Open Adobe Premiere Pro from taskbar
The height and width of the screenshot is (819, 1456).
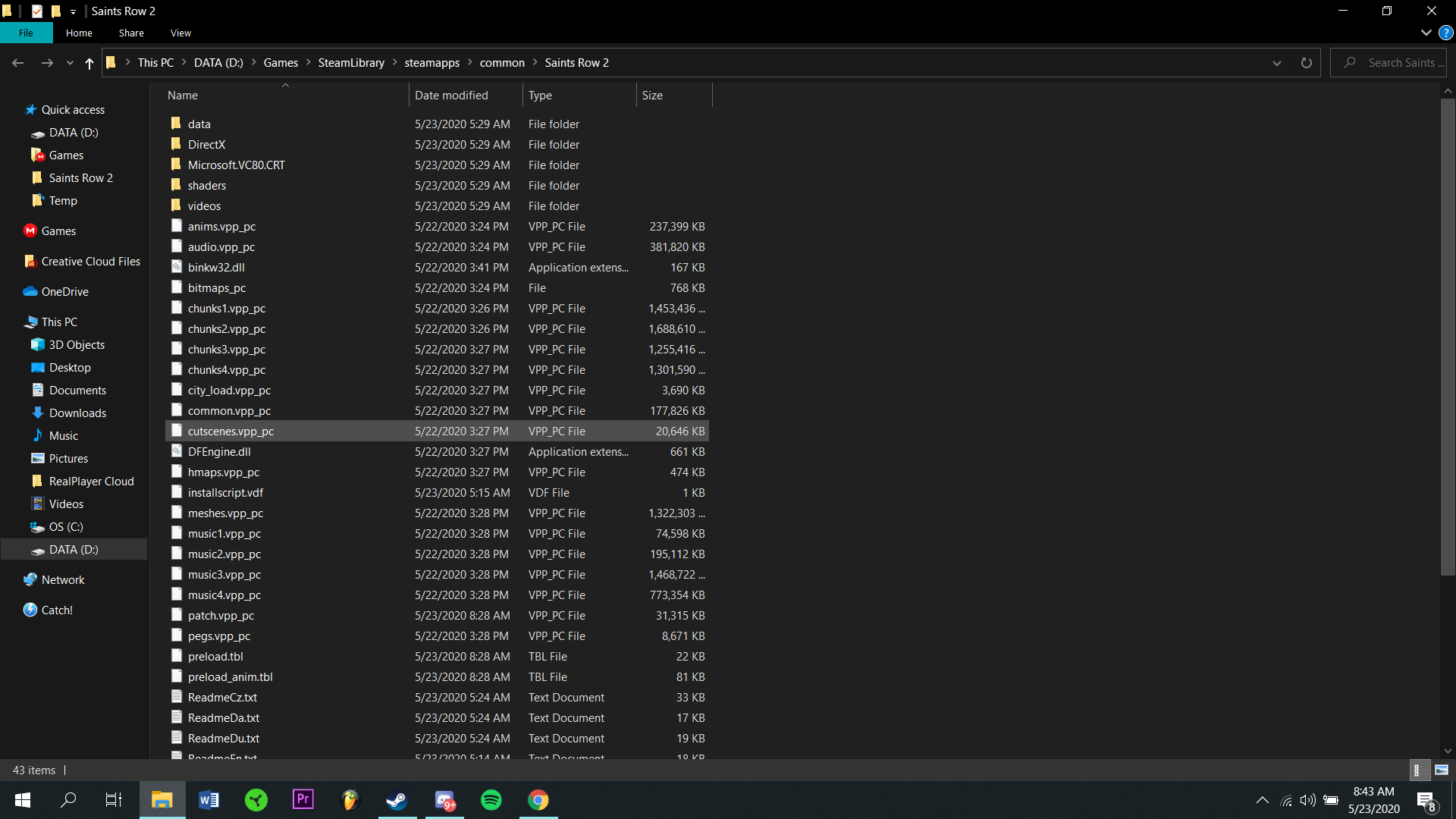click(303, 800)
